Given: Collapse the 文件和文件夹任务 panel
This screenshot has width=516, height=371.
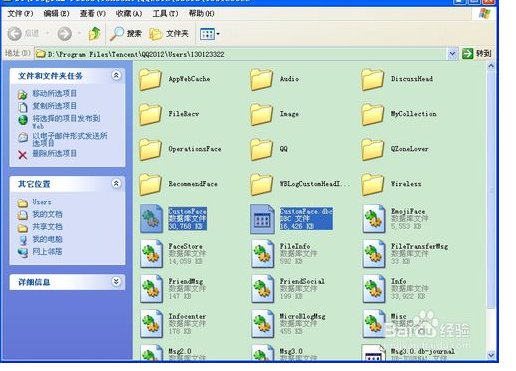Looking at the screenshot, I should click(x=116, y=76).
